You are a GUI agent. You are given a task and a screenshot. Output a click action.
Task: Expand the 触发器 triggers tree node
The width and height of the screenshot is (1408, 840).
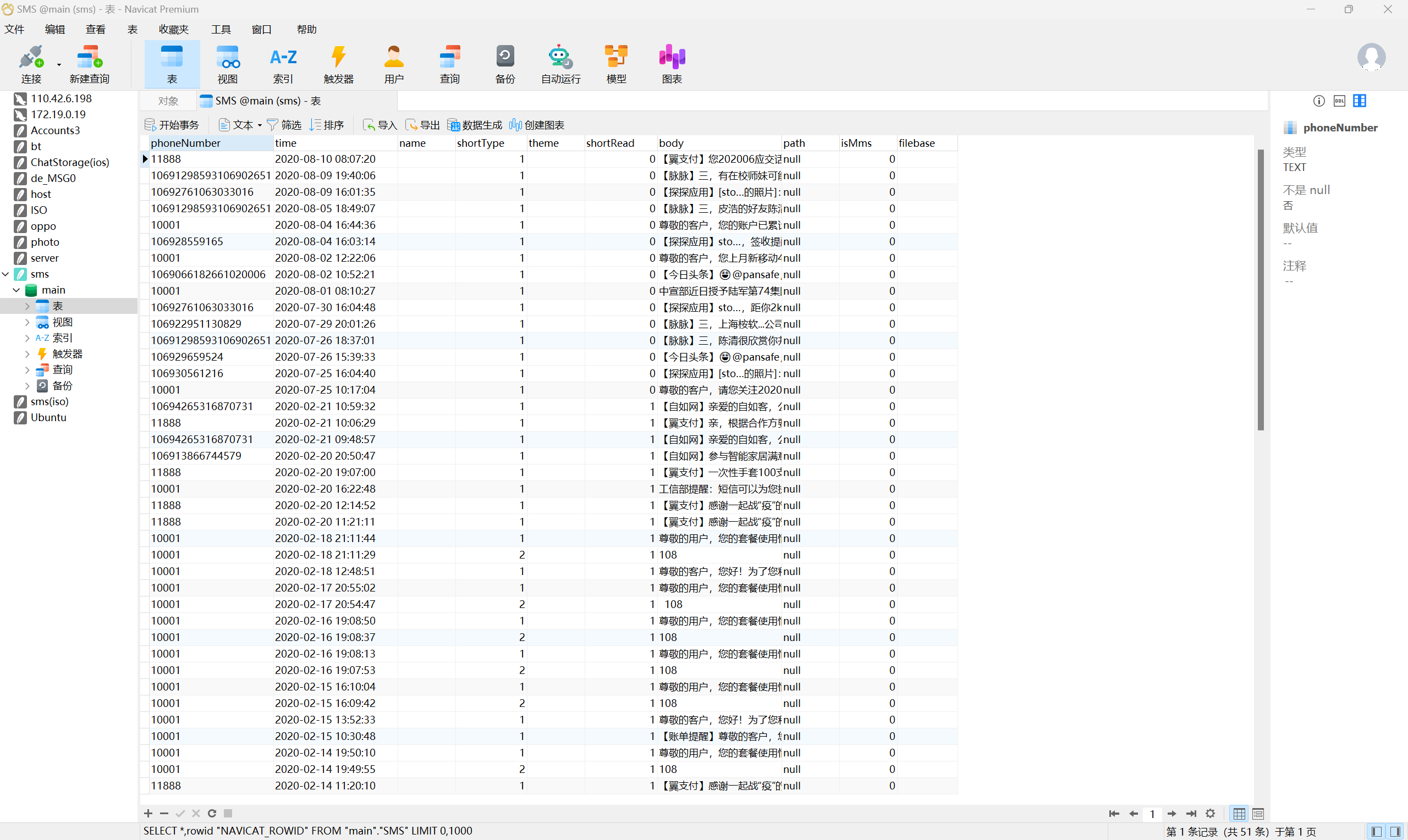[27, 354]
